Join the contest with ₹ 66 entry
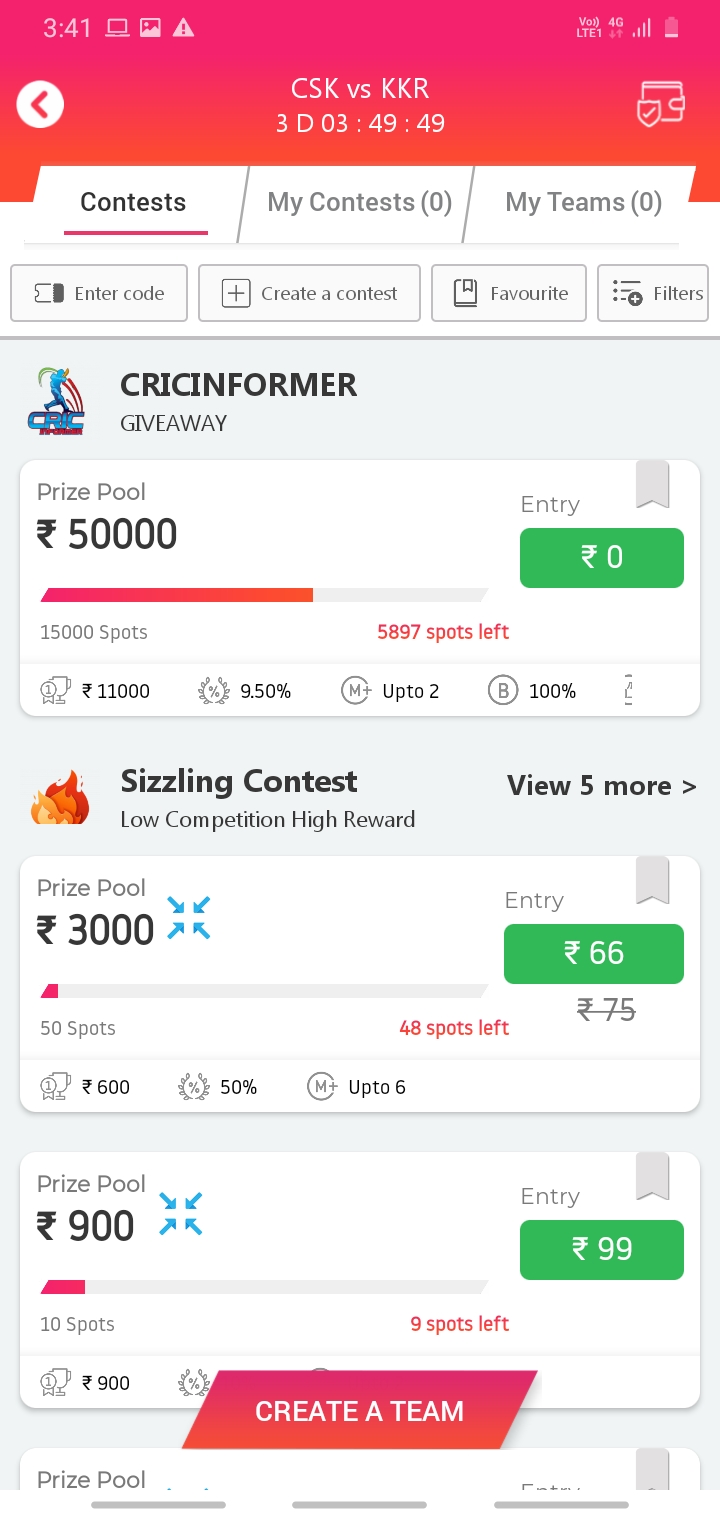The height and width of the screenshot is (1520, 720). point(594,954)
